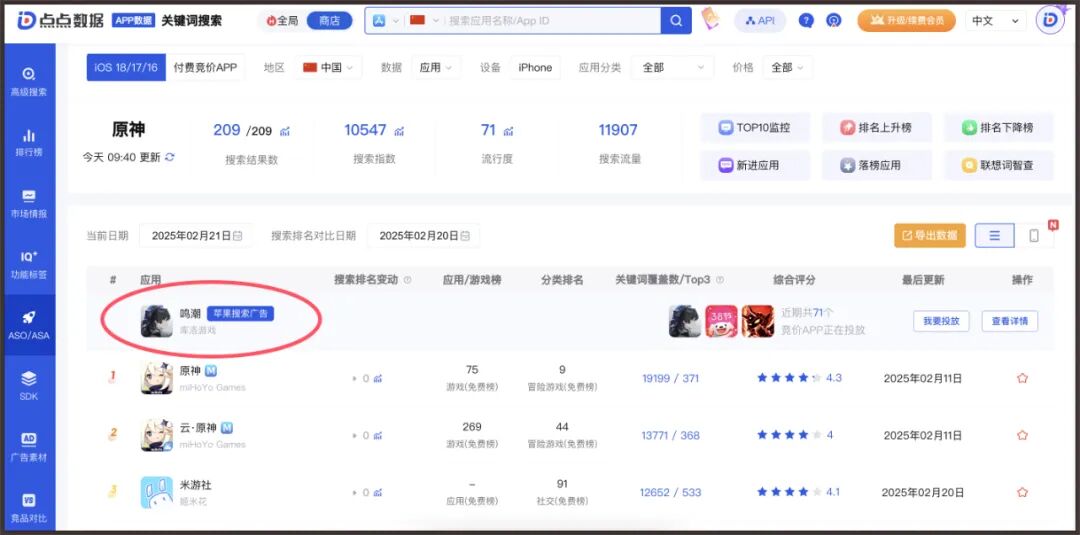
Task: Open the 云·原神 app name link
Action: [x=197, y=428]
